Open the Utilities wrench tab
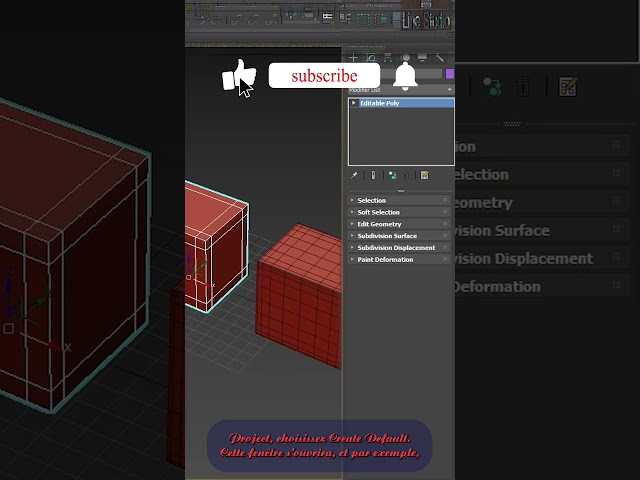The width and height of the screenshot is (640, 480). 439,58
